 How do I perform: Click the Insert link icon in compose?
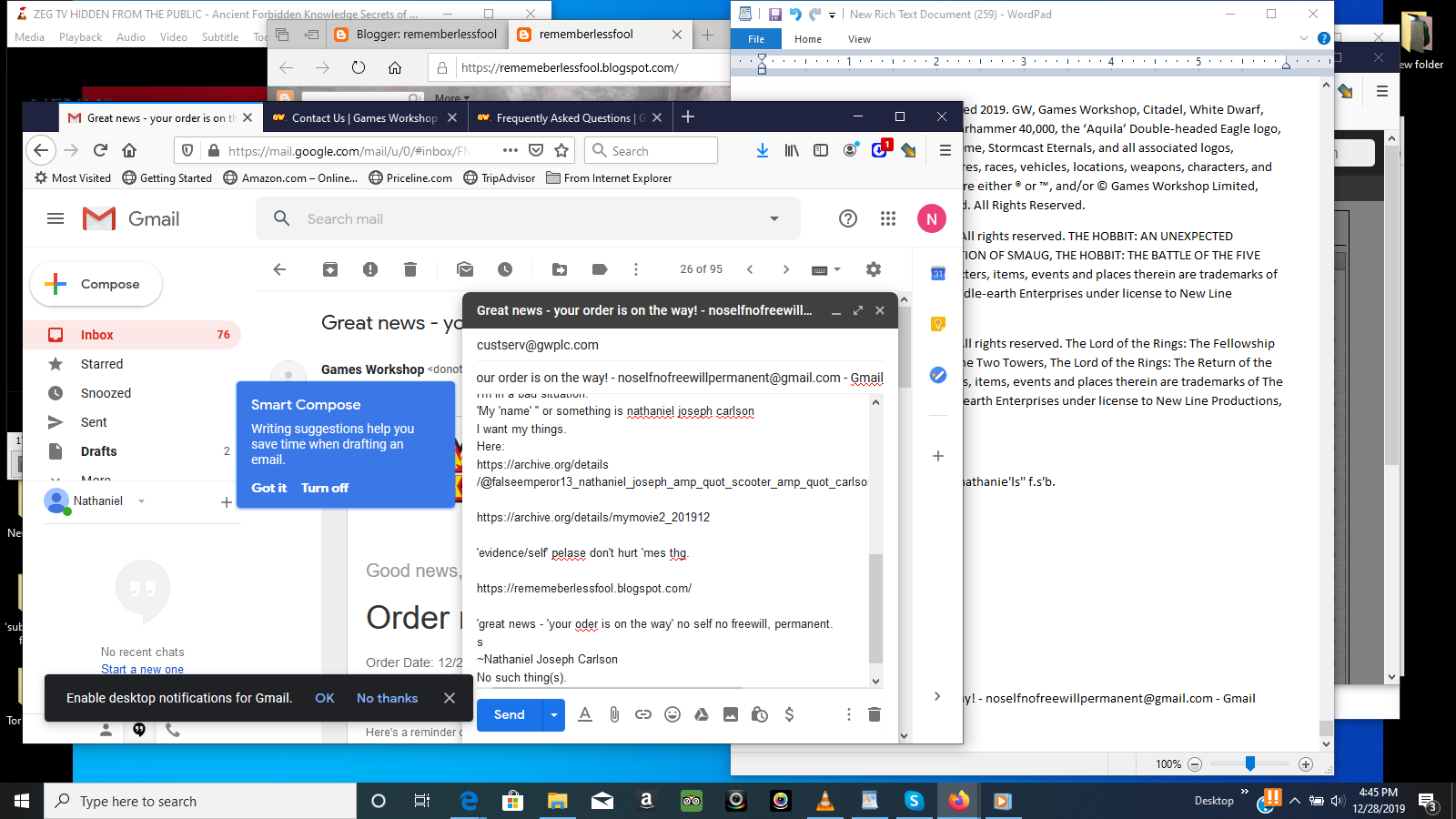(643, 714)
